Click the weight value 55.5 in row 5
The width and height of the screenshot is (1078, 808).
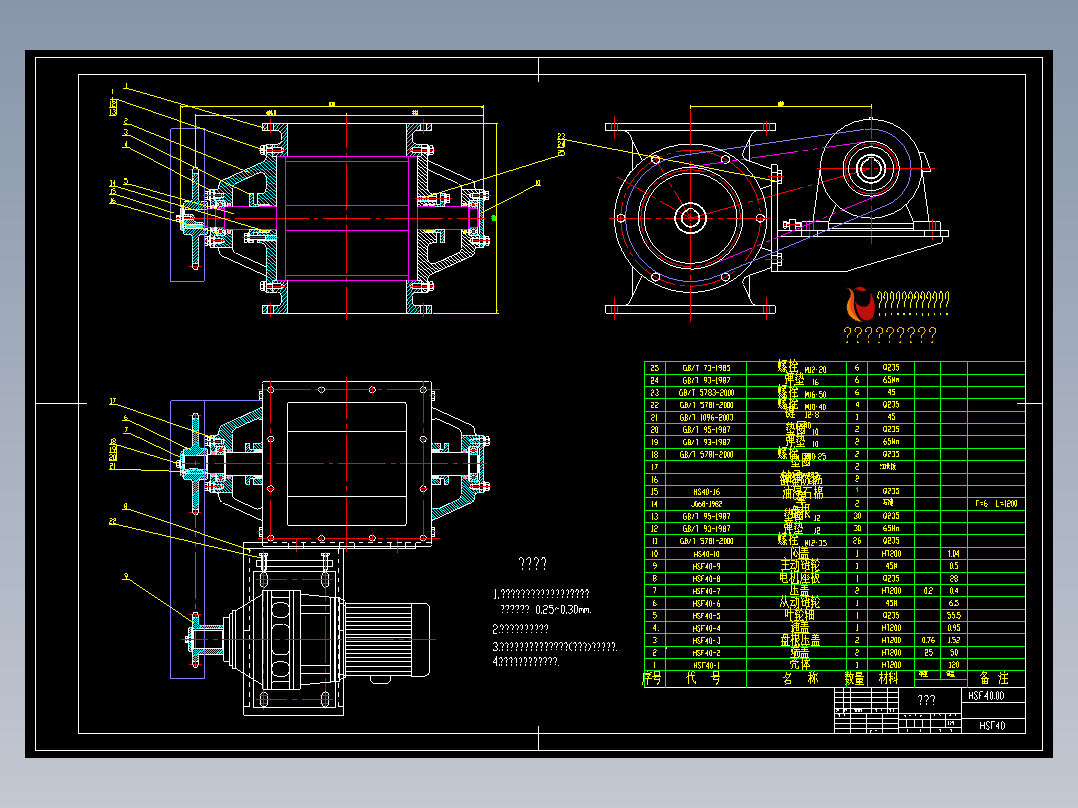(954, 616)
